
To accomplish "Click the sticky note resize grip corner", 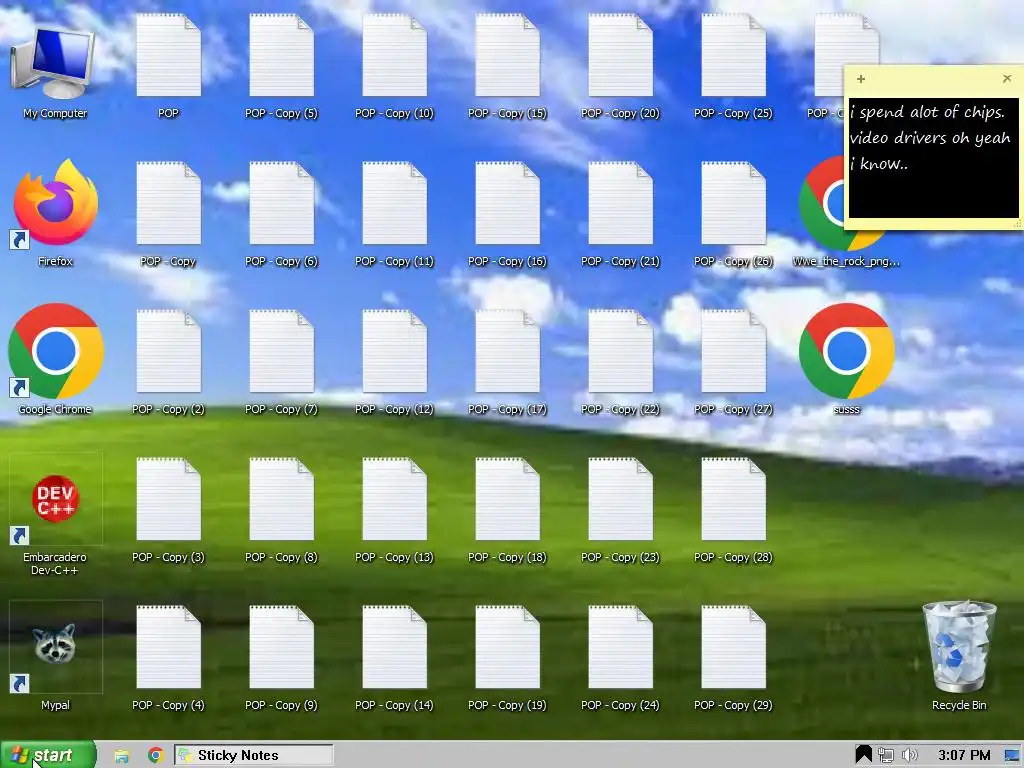I will 1017,223.
